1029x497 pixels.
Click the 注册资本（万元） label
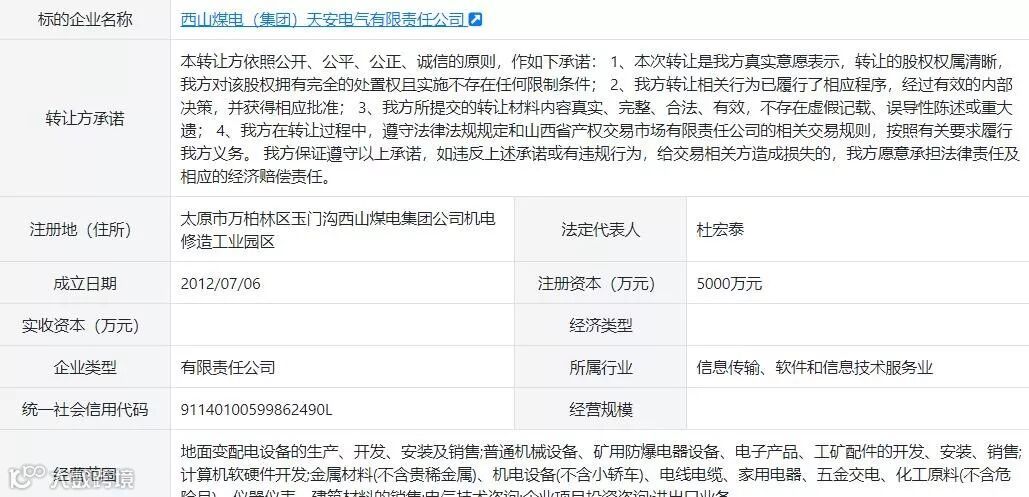point(600,284)
